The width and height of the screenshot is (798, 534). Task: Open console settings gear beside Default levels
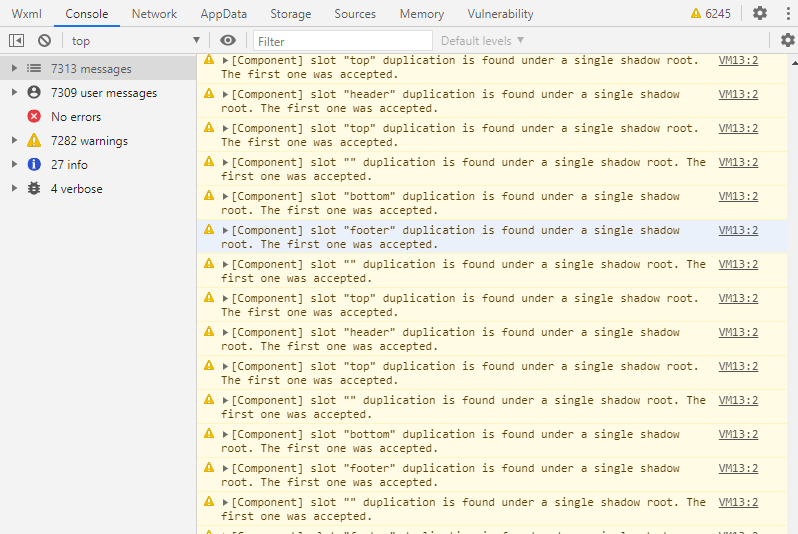coord(787,40)
